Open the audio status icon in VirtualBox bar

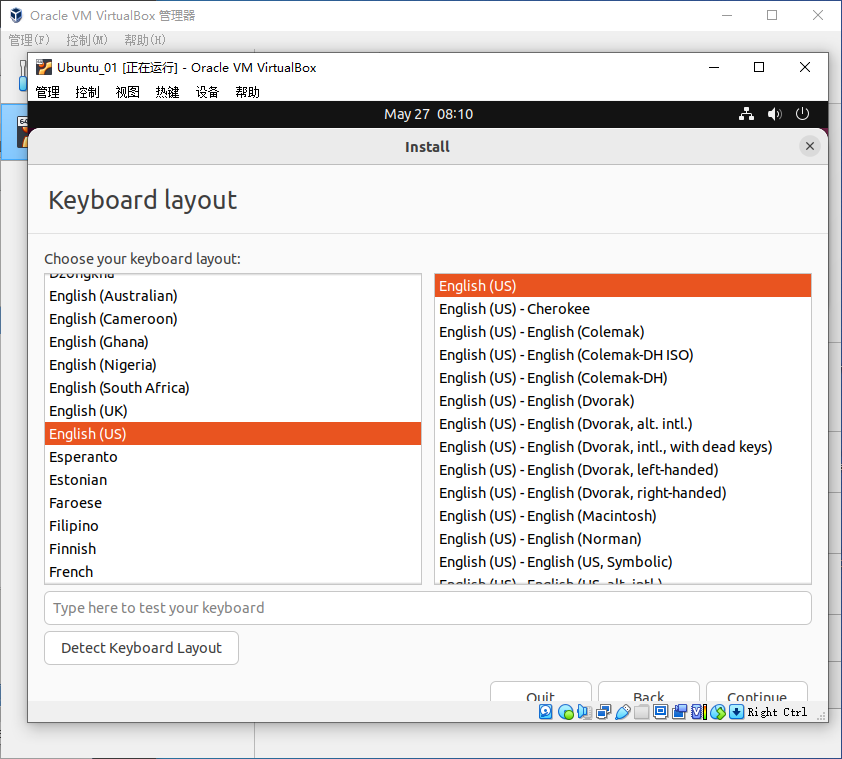584,712
